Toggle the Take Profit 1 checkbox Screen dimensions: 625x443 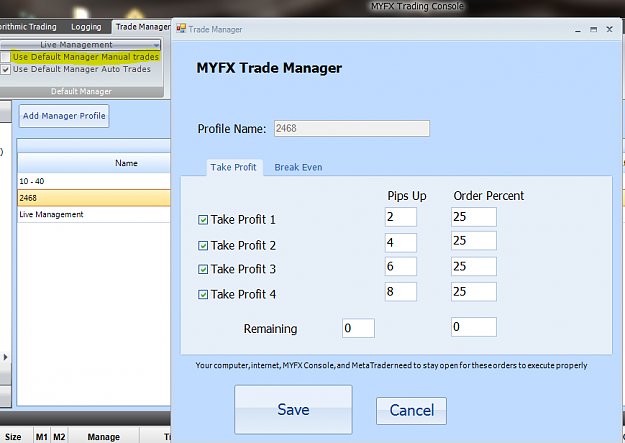[x=203, y=220]
